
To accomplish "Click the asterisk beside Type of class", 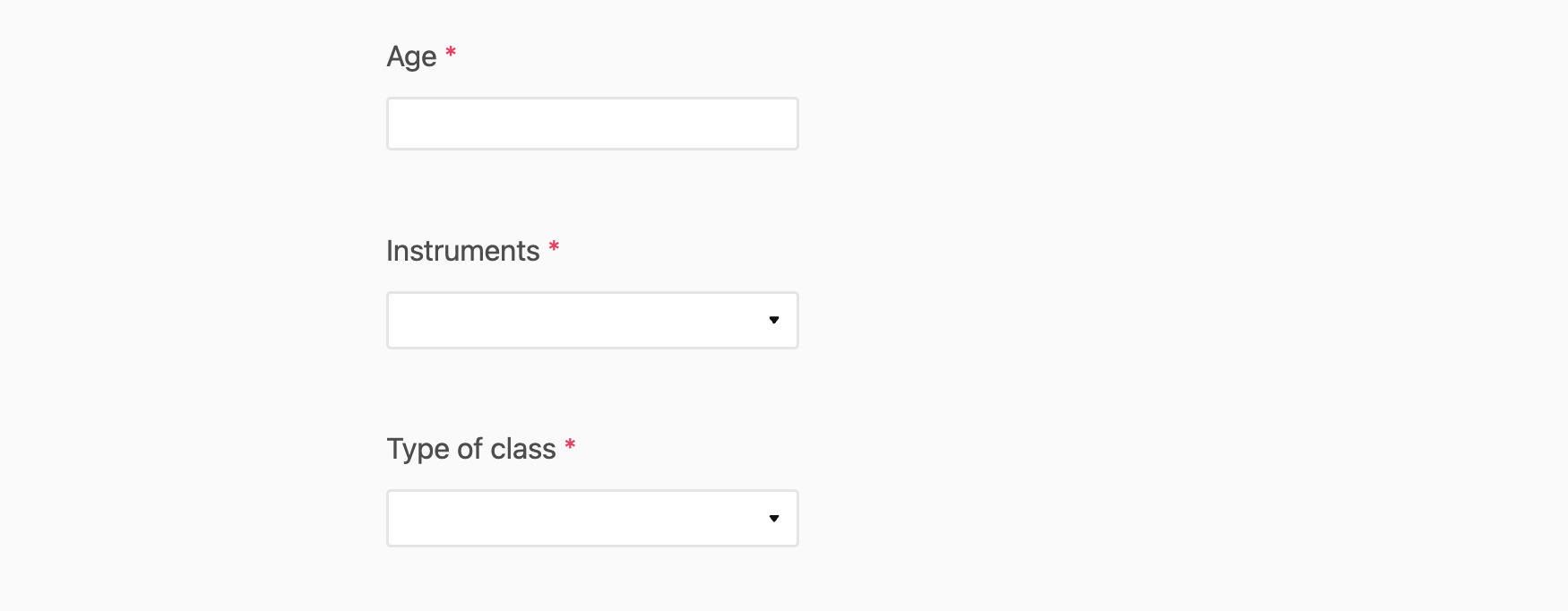I will tap(570, 446).
